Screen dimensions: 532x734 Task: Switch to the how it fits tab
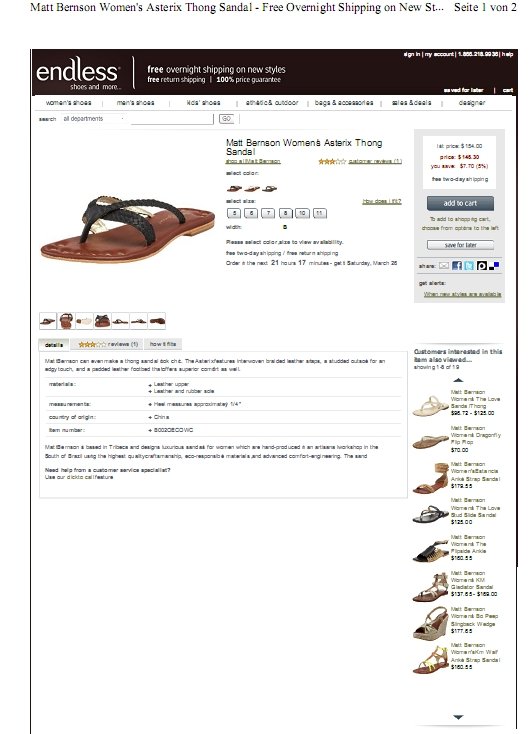click(x=163, y=344)
